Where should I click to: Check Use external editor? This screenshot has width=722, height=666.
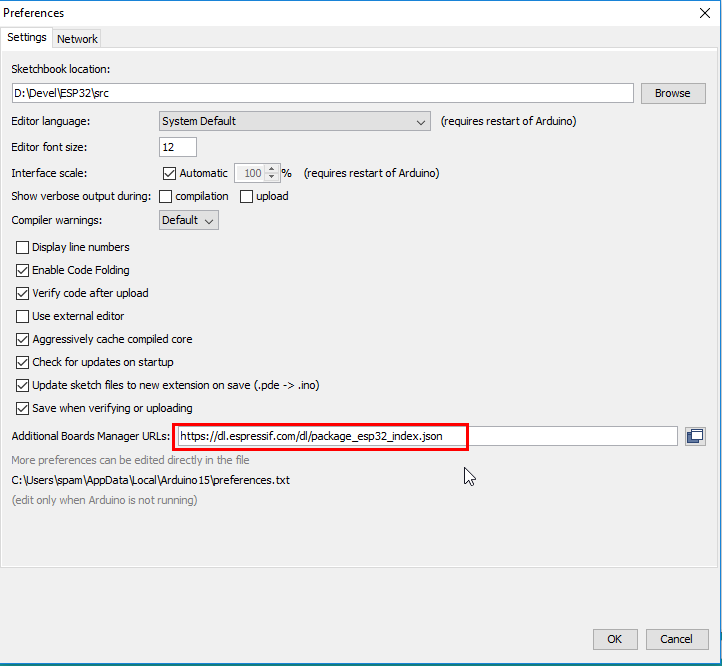(22, 316)
